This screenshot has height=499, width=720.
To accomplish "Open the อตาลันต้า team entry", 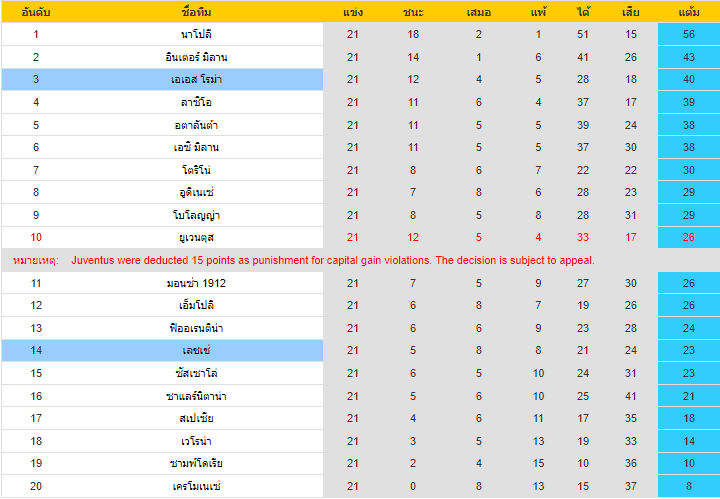I will click(196, 125).
